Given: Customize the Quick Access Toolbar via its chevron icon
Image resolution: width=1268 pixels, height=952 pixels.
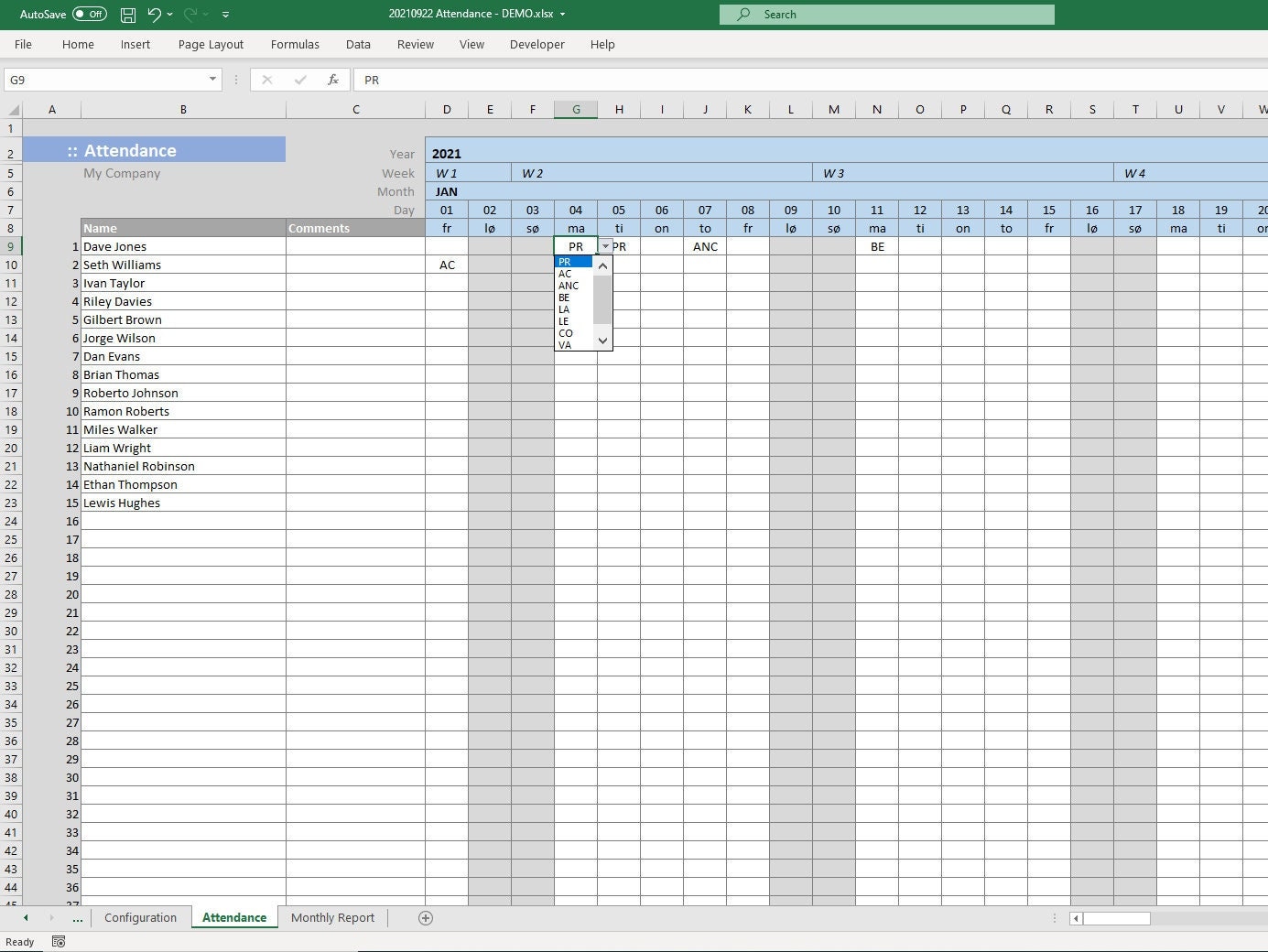Looking at the screenshot, I should click(x=224, y=14).
